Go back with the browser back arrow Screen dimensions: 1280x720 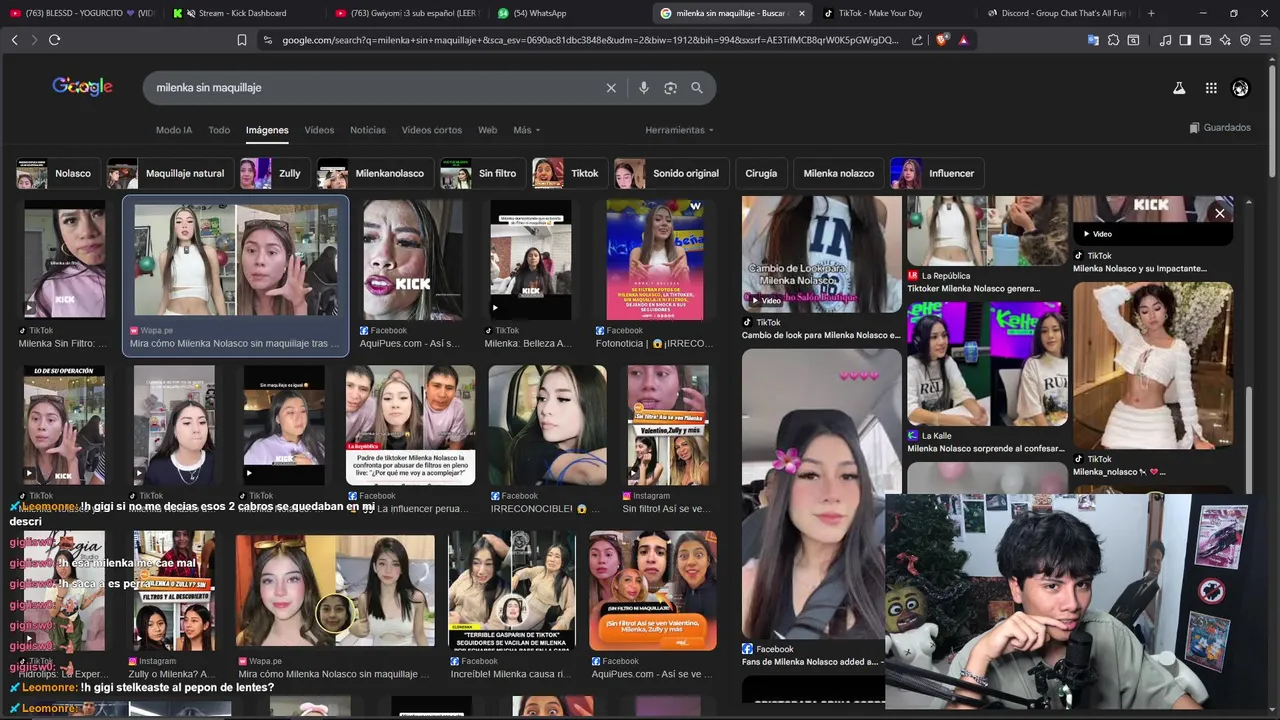coord(14,40)
